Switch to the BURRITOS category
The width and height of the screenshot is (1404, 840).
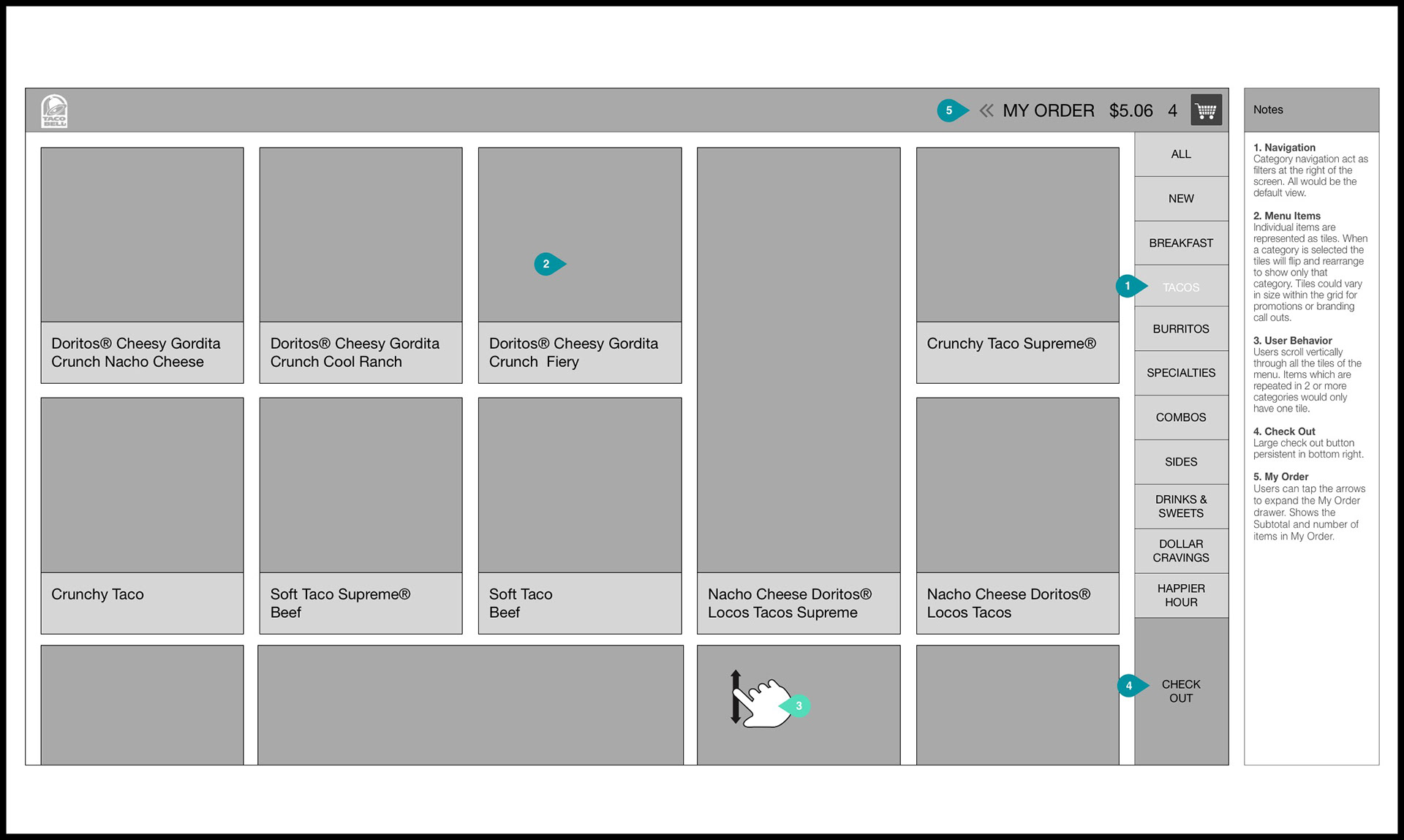1181,329
